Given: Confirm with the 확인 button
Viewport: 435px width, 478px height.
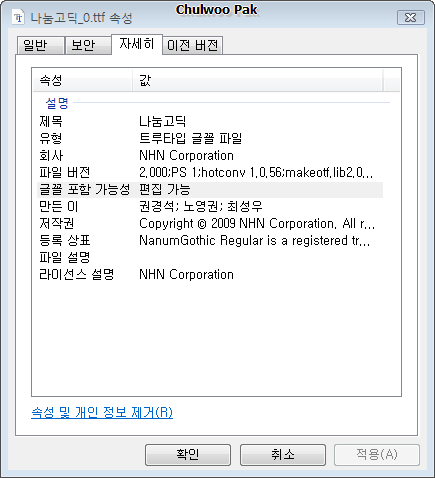Looking at the screenshot, I should (x=188, y=455).
